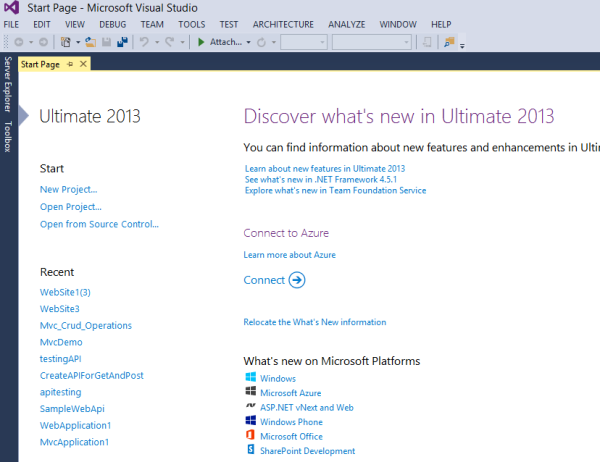Viewport: 600px width, 462px height.
Task: Click the Undo toolbar icon
Action: click(x=146, y=42)
